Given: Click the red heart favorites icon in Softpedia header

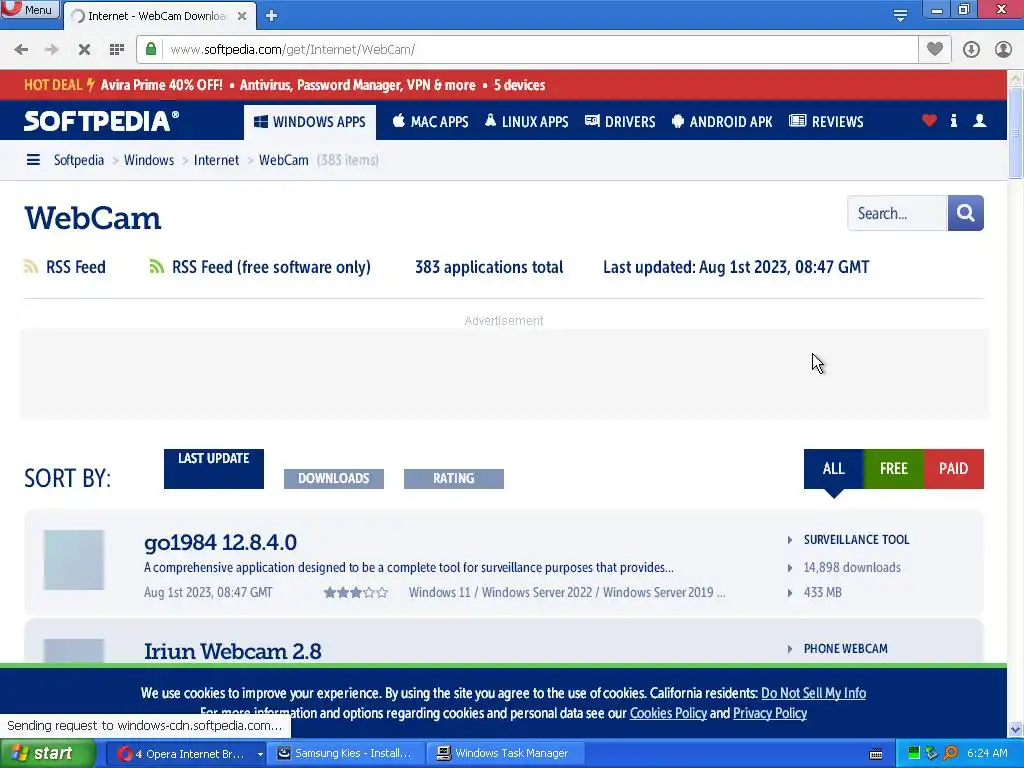Looking at the screenshot, I should 929,120.
